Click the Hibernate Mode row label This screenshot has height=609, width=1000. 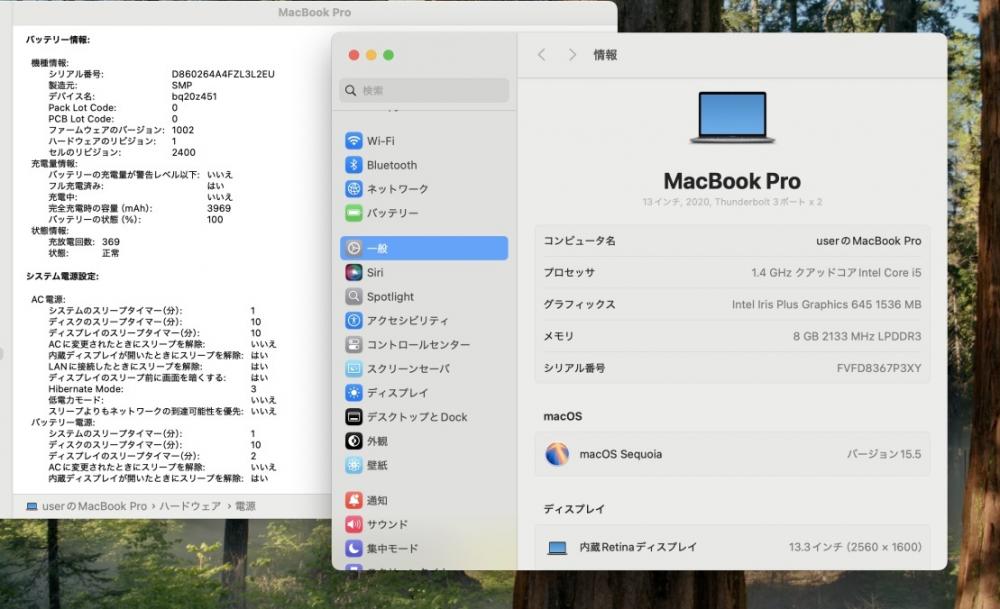(x=86, y=389)
